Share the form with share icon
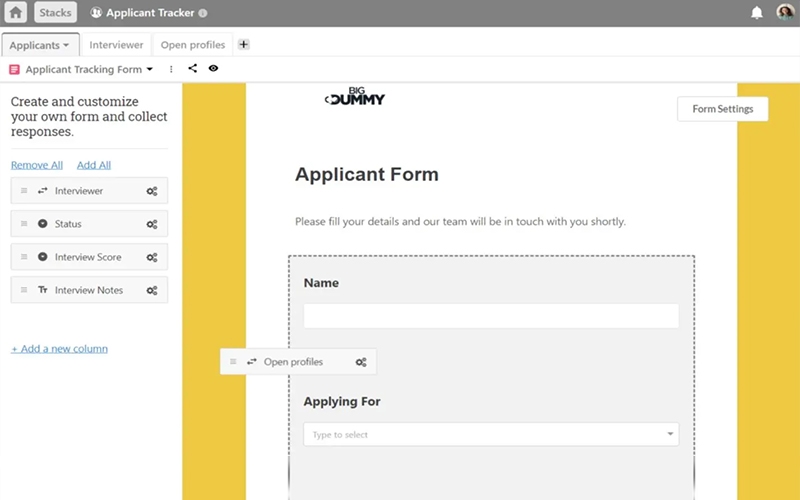This screenshot has width=800, height=500. click(192, 68)
